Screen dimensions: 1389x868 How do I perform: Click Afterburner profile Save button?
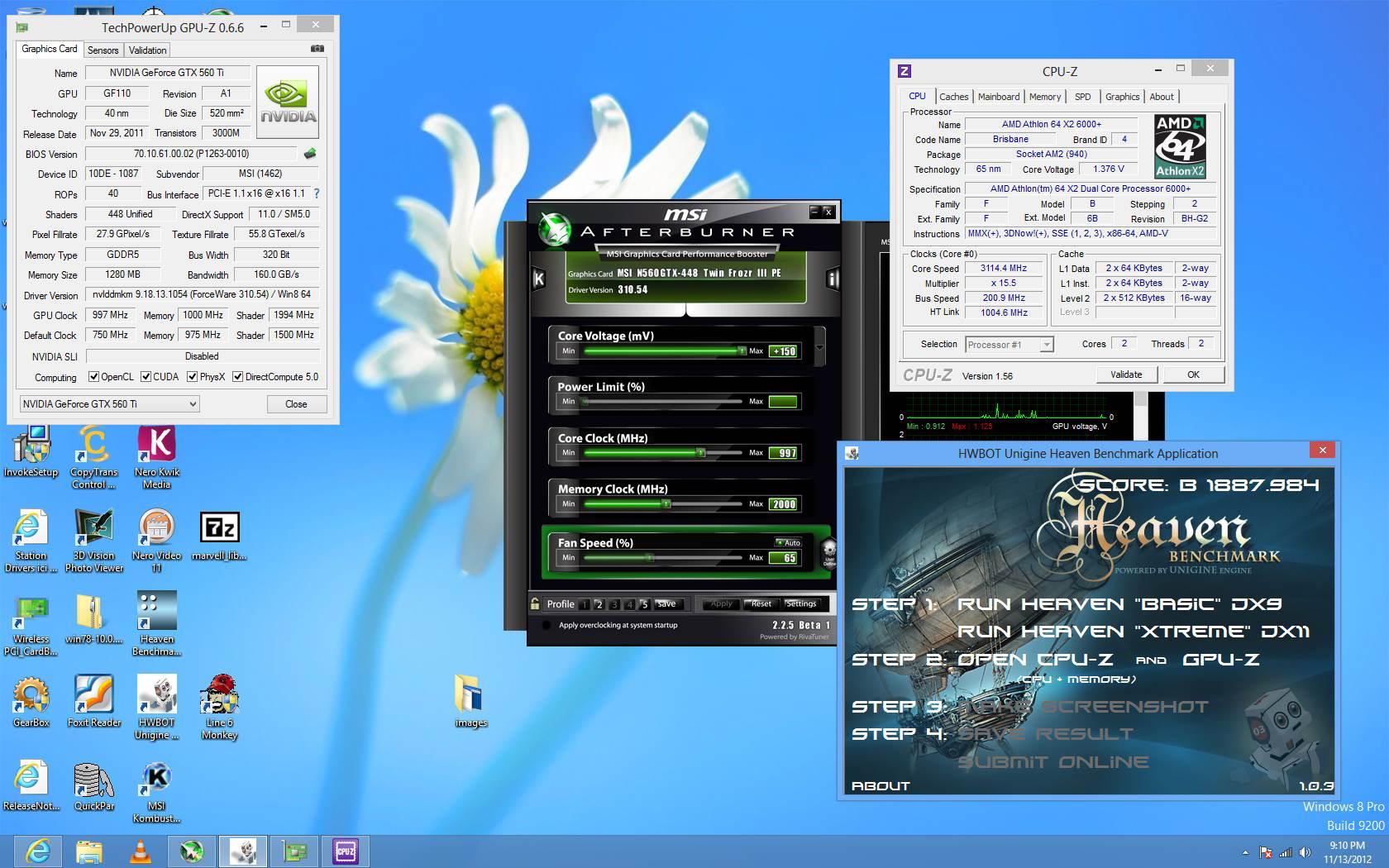click(666, 603)
